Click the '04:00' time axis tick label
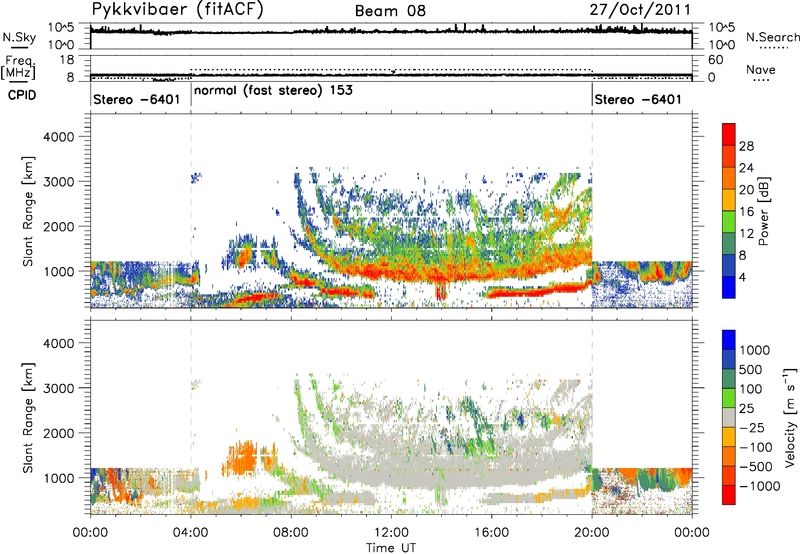The width and height of the screenshot is (800, 554). point(191,533)
